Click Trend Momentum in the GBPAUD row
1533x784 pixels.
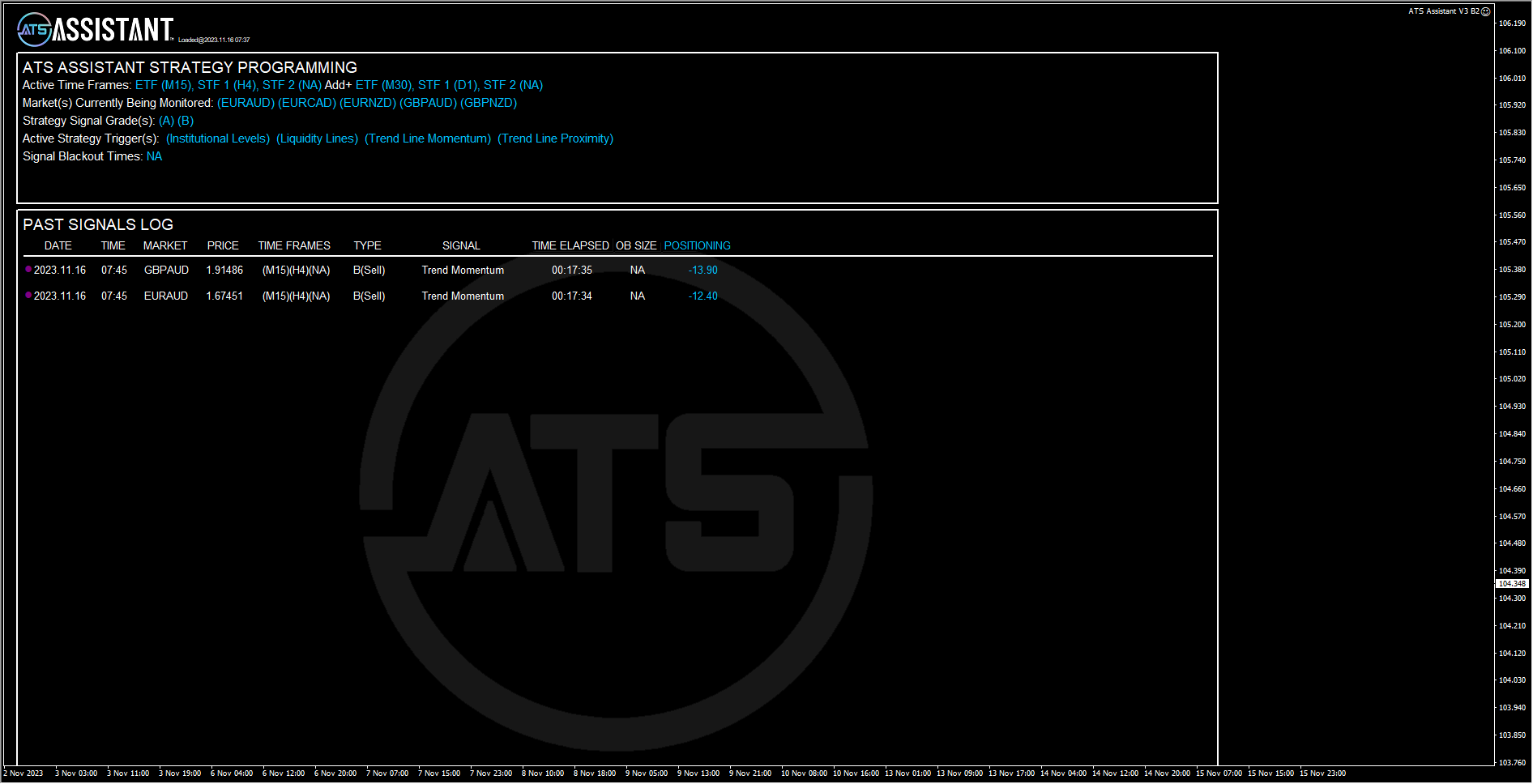coord(463,270)
